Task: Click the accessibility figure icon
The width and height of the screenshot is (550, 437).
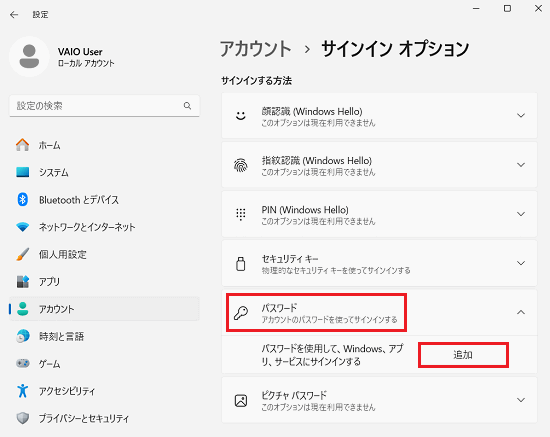Action: point(22,390)
